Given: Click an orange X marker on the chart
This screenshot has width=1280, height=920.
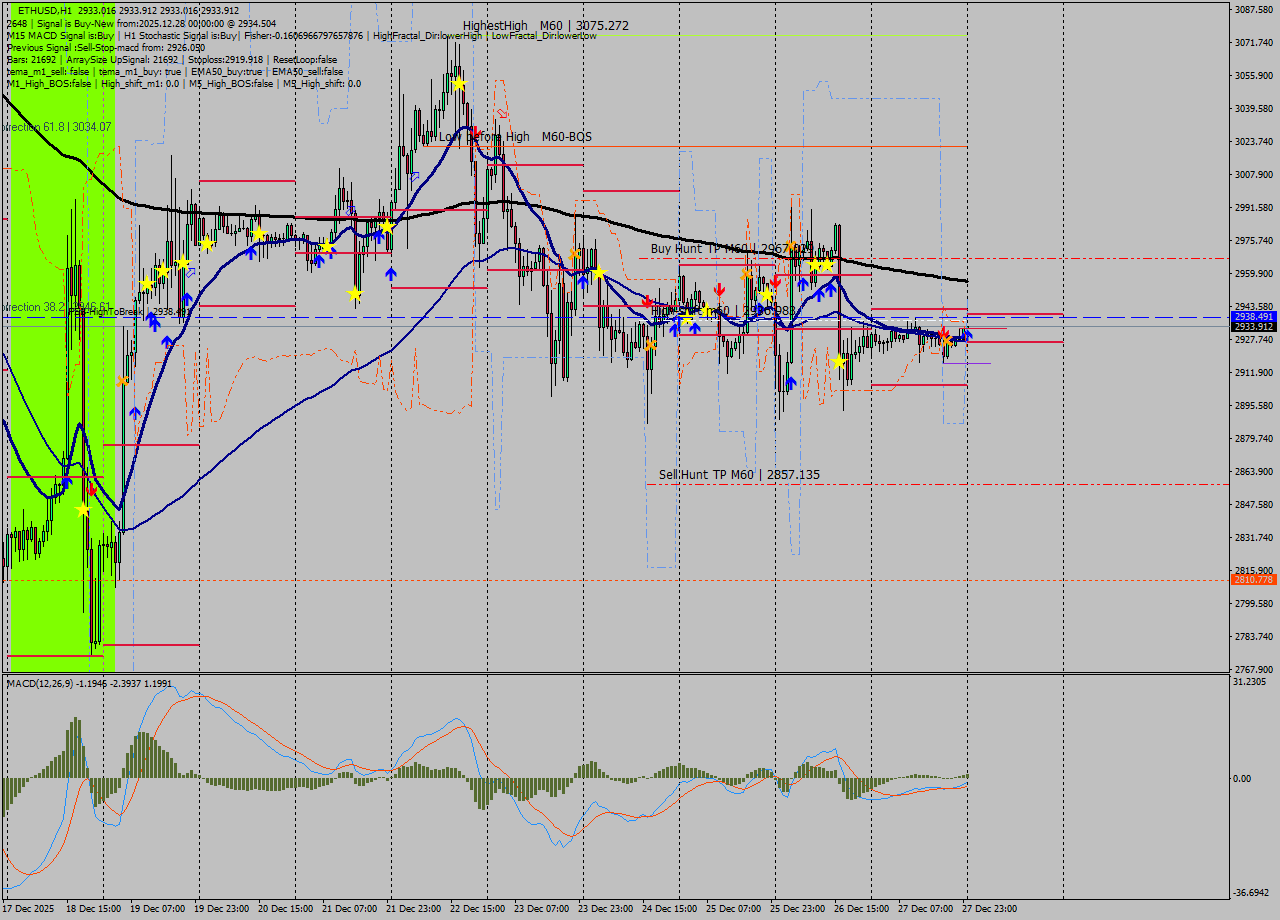Looking at the screenshot, I should [x=651, y=344].
